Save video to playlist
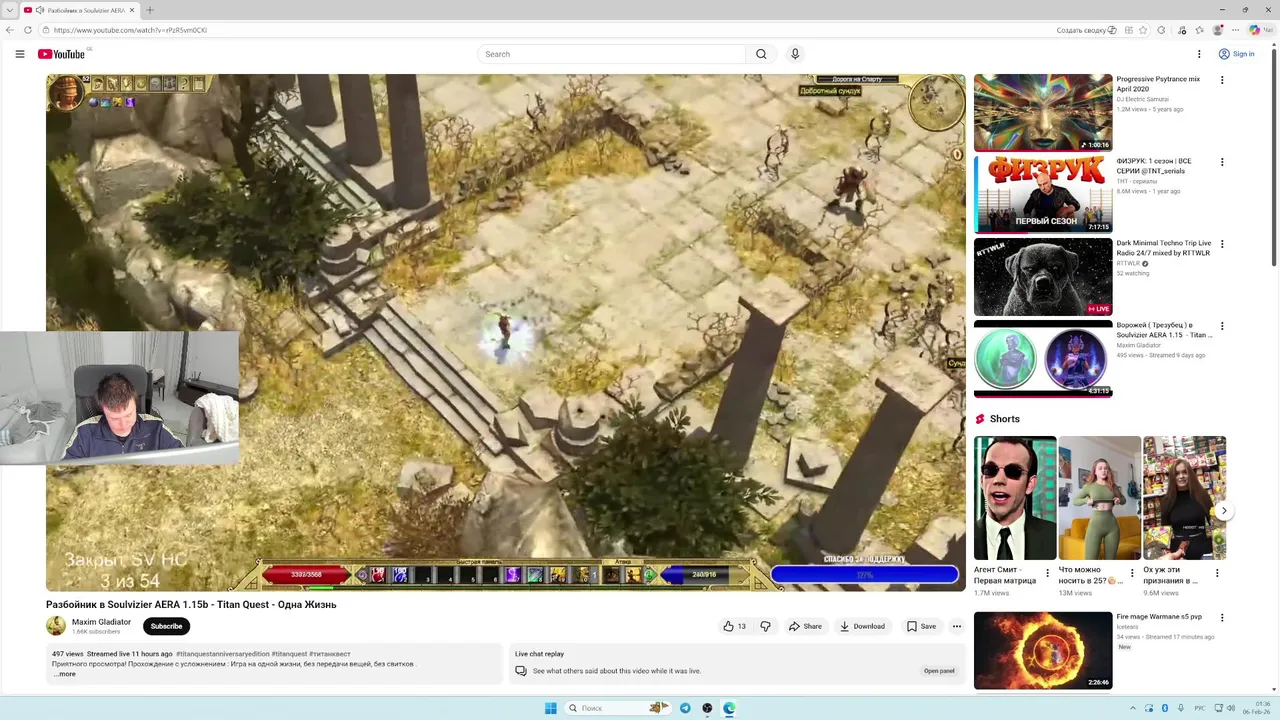 pyautogui.click(x=921, y=626)
